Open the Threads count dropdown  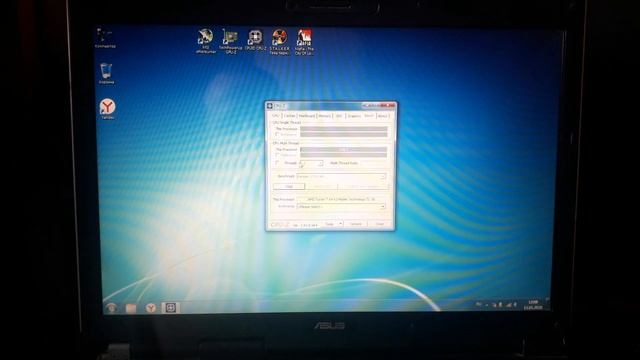click(311, 163)
